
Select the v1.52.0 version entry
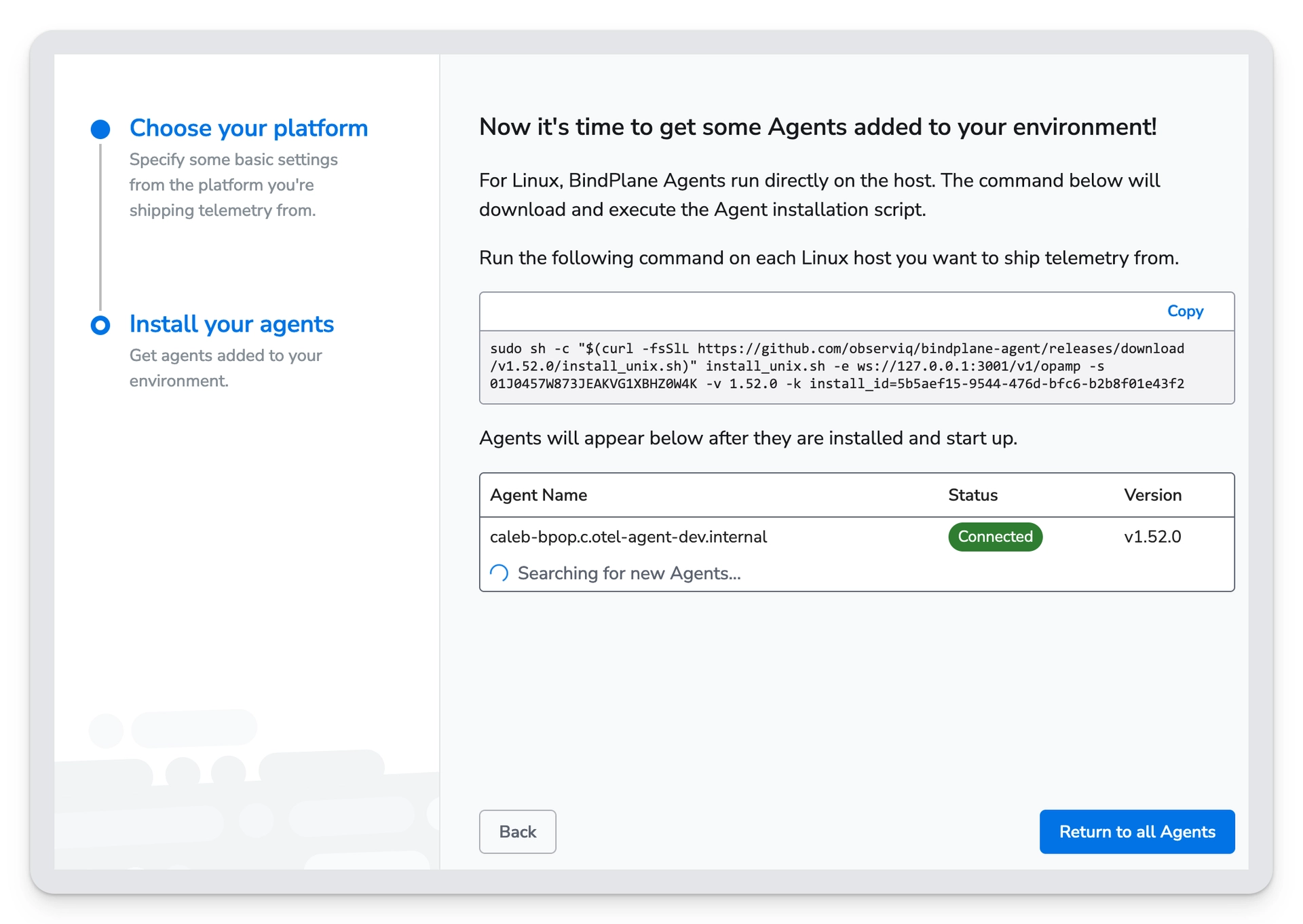point(1152,537)
